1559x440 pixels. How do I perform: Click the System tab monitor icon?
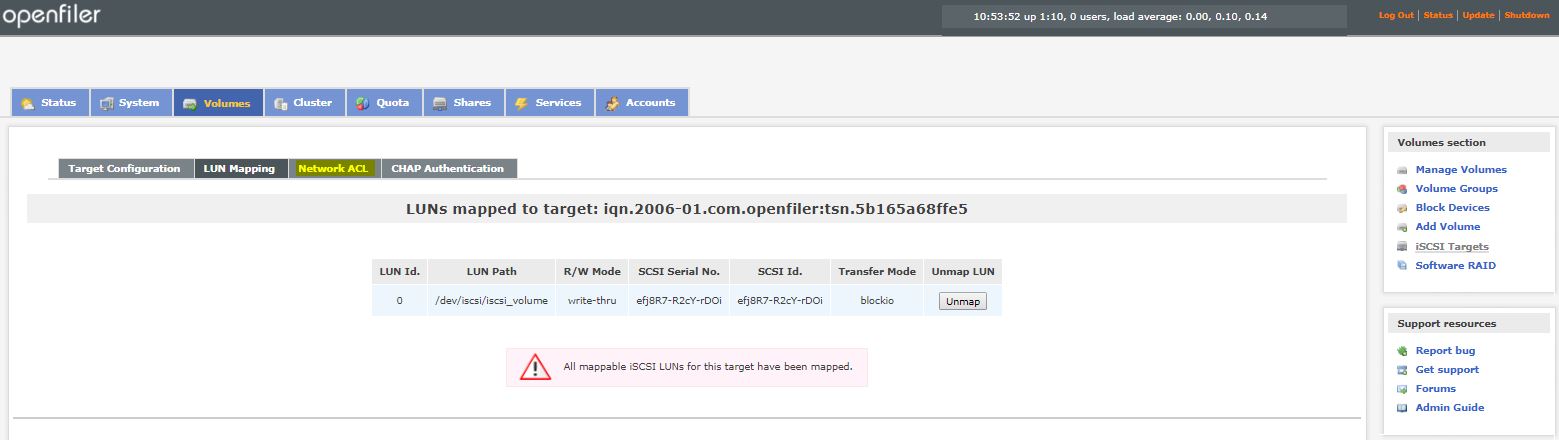106,103
